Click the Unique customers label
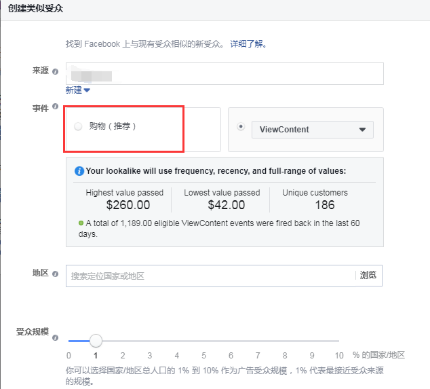 pyautogui.click(x=315, y=193)
